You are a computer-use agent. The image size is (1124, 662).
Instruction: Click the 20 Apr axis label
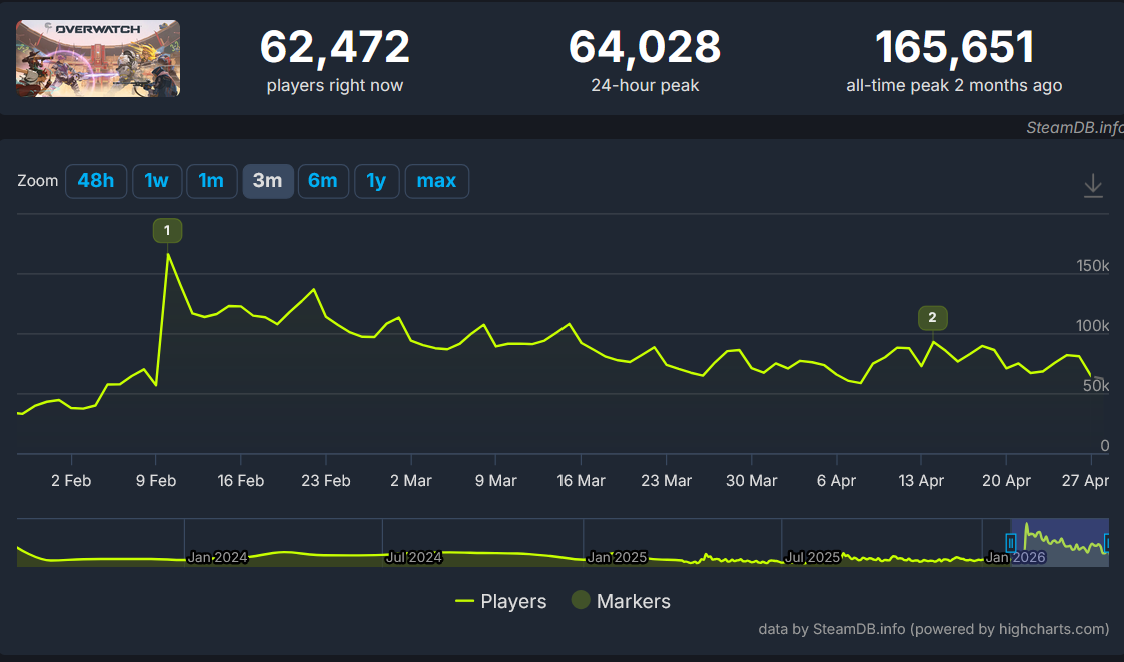tap(1006, 481)
